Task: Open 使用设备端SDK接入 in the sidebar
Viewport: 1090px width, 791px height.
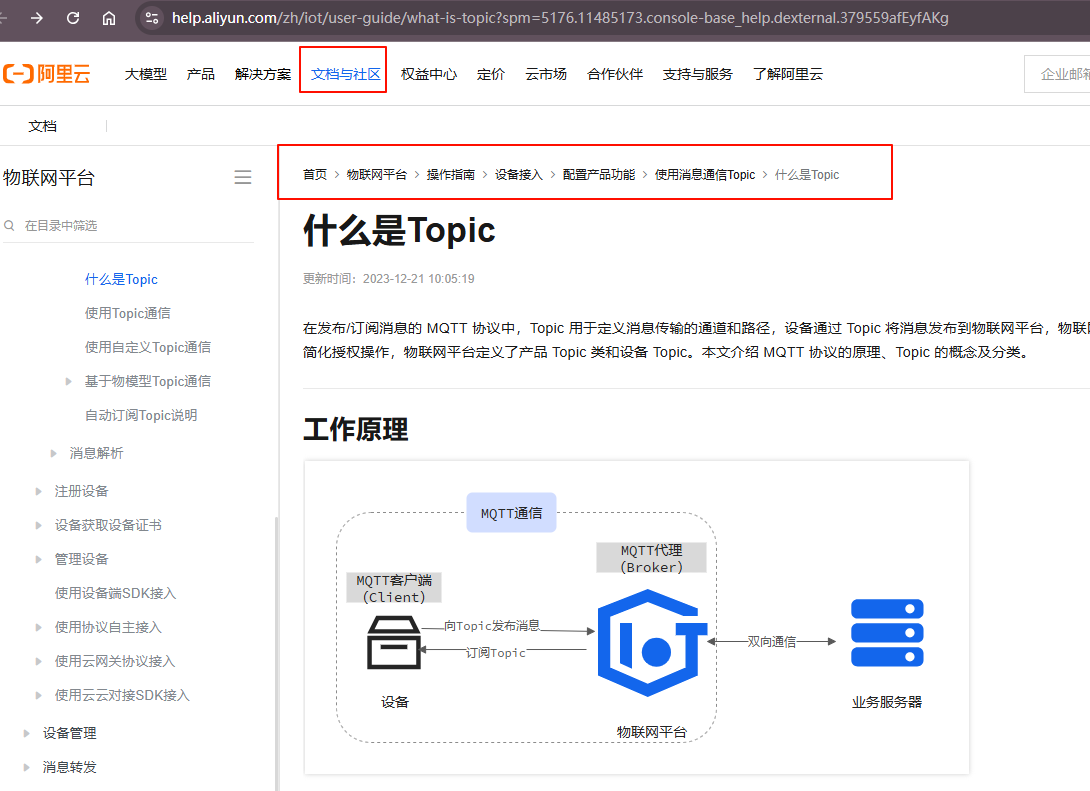Action: (x=115, y=593)
